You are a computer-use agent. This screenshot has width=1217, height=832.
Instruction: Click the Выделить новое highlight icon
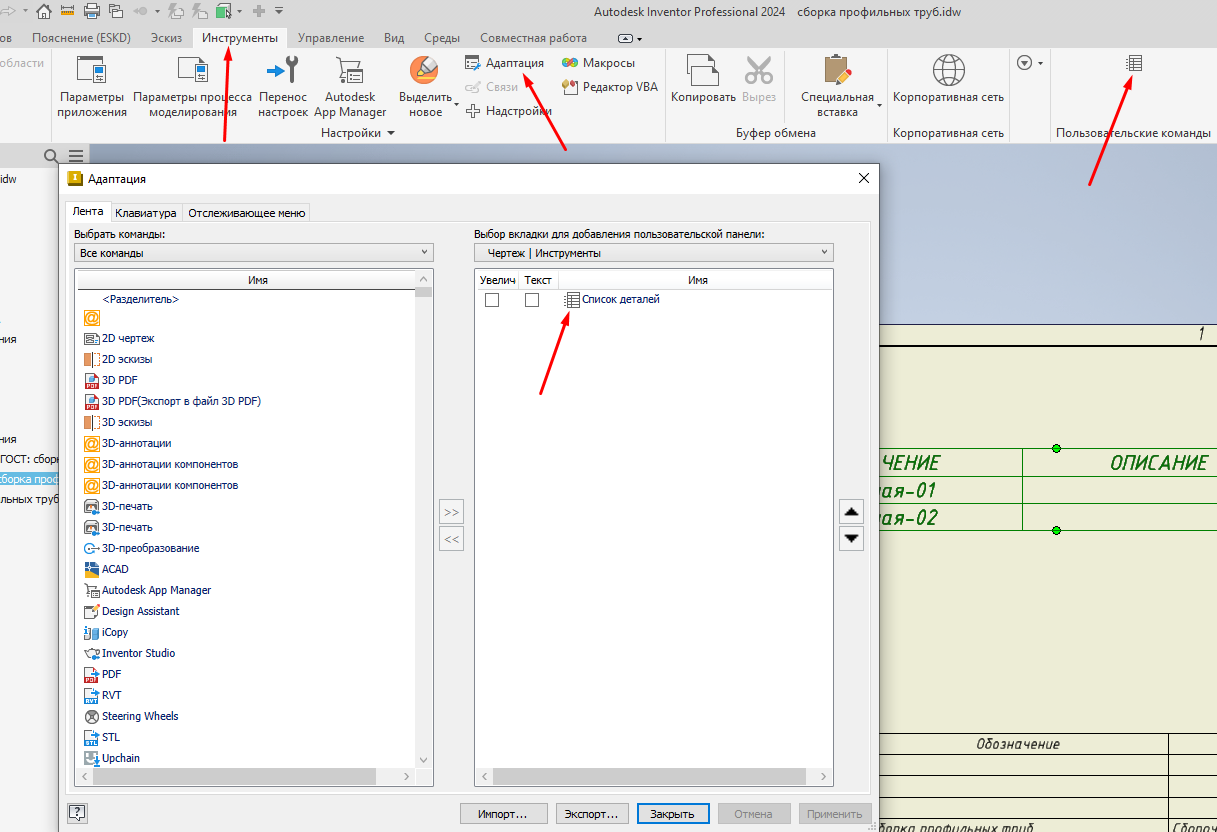point(425,70)
